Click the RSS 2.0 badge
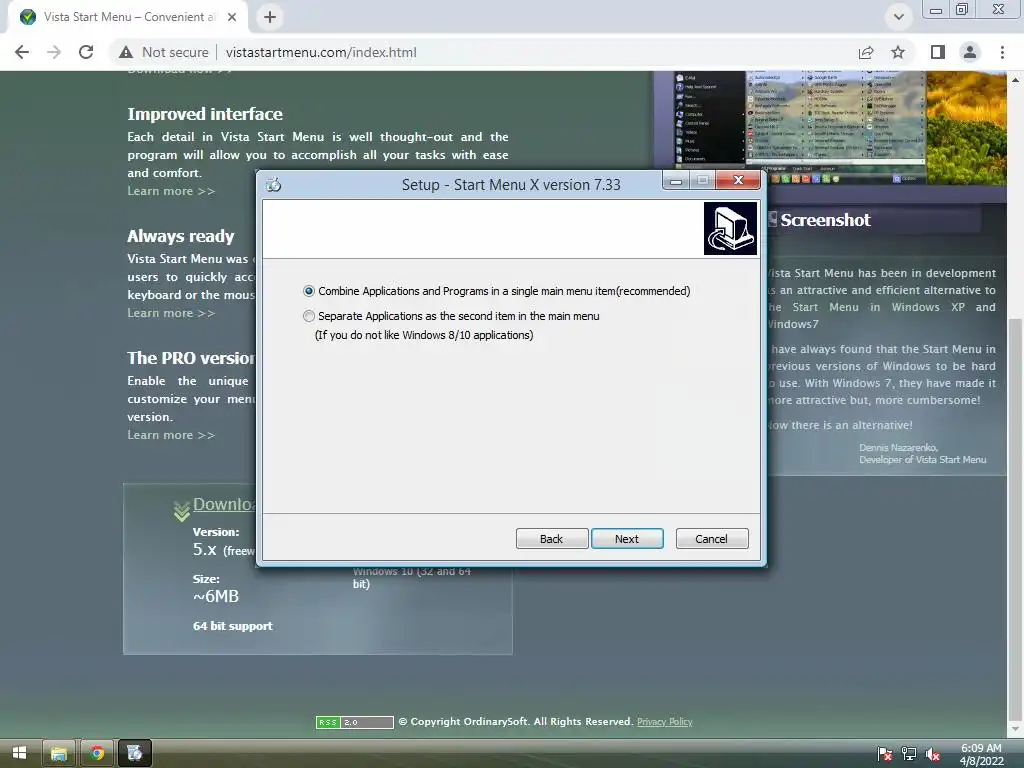The image size is (1024, 768). pos(355,722)
